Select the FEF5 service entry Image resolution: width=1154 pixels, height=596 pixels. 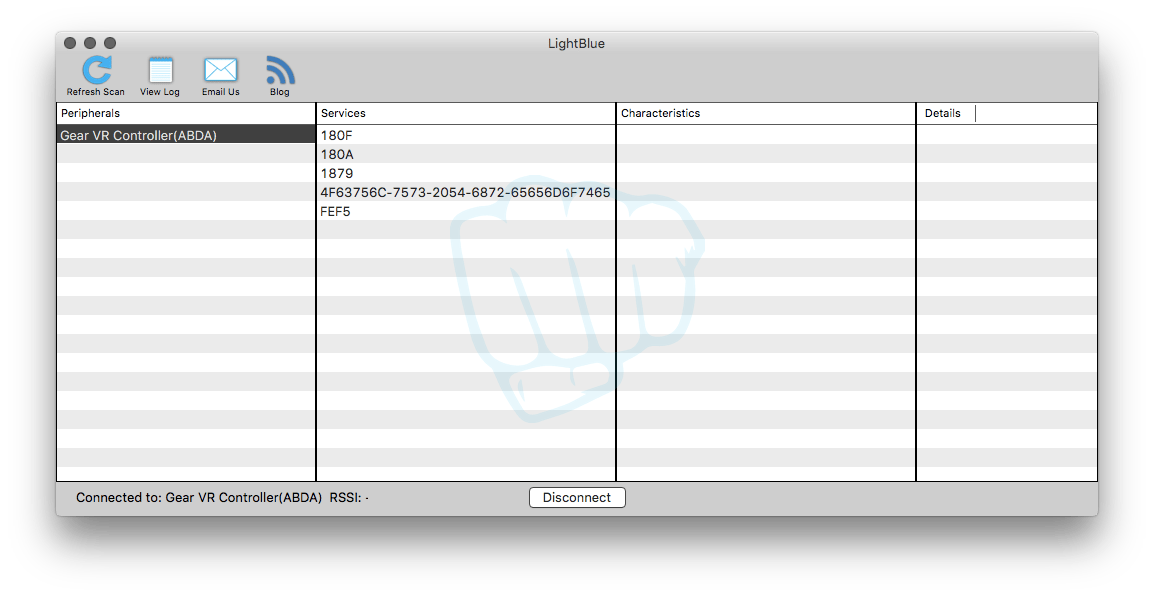point(336,211)
